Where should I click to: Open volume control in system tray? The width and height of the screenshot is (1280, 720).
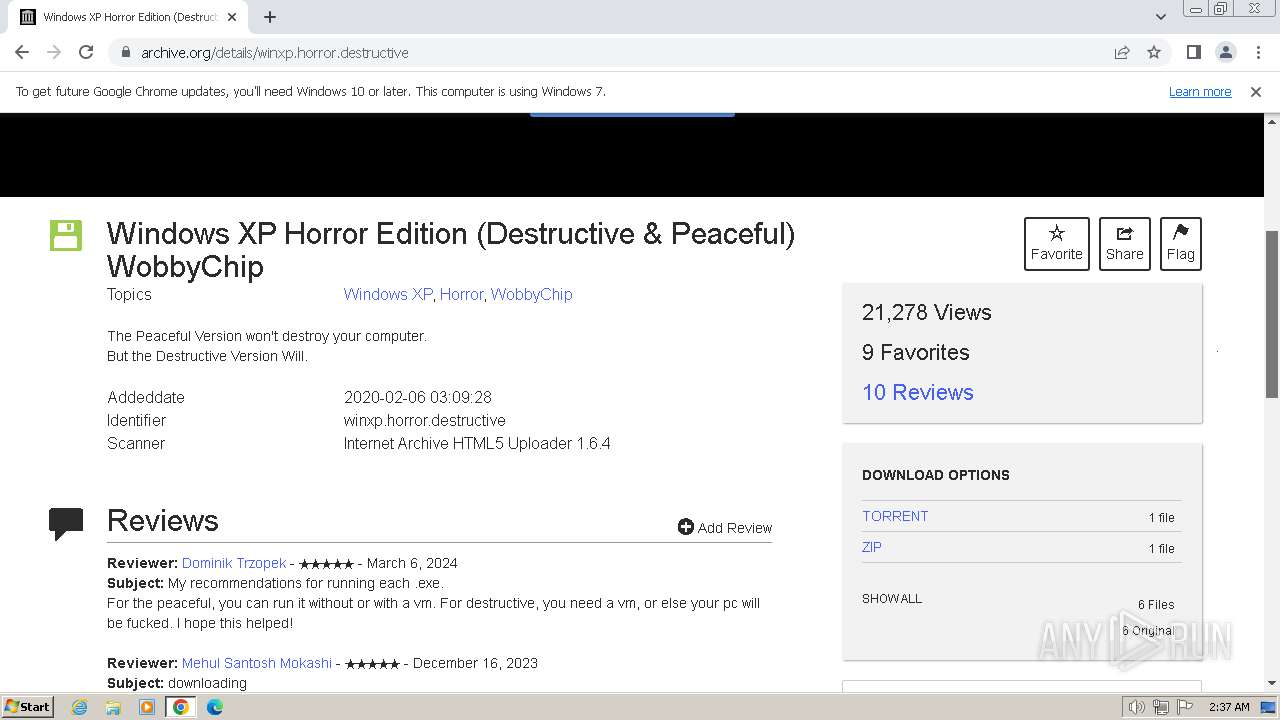[x=1136, y=706]
